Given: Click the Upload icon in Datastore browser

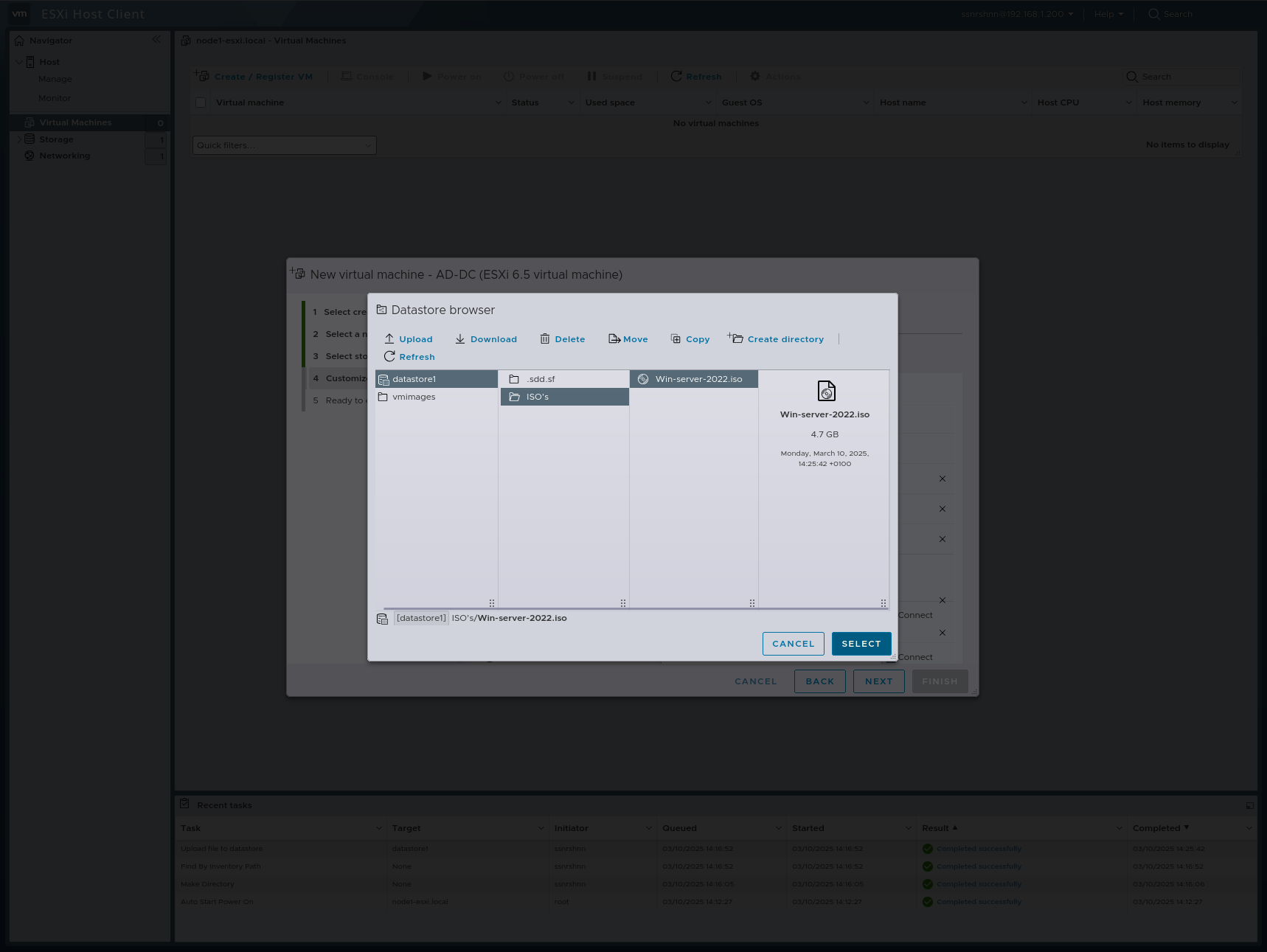Looking at the screenshot, I should tap(389, 338).
